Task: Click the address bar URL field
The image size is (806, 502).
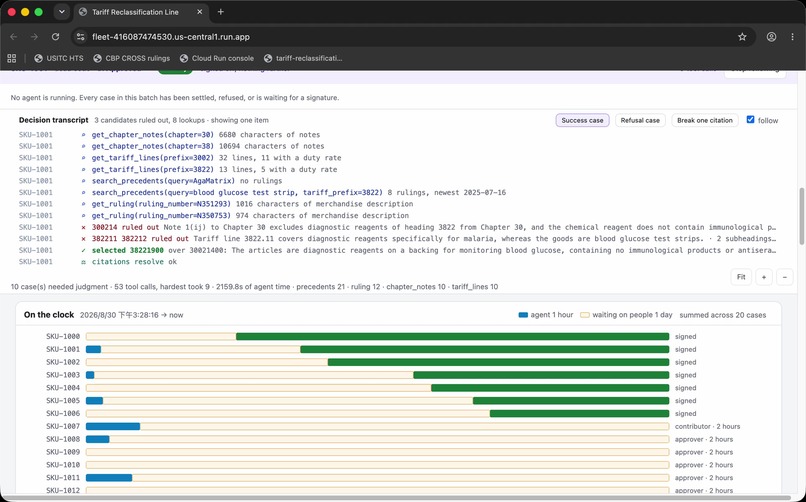Action: coord(411,37)
